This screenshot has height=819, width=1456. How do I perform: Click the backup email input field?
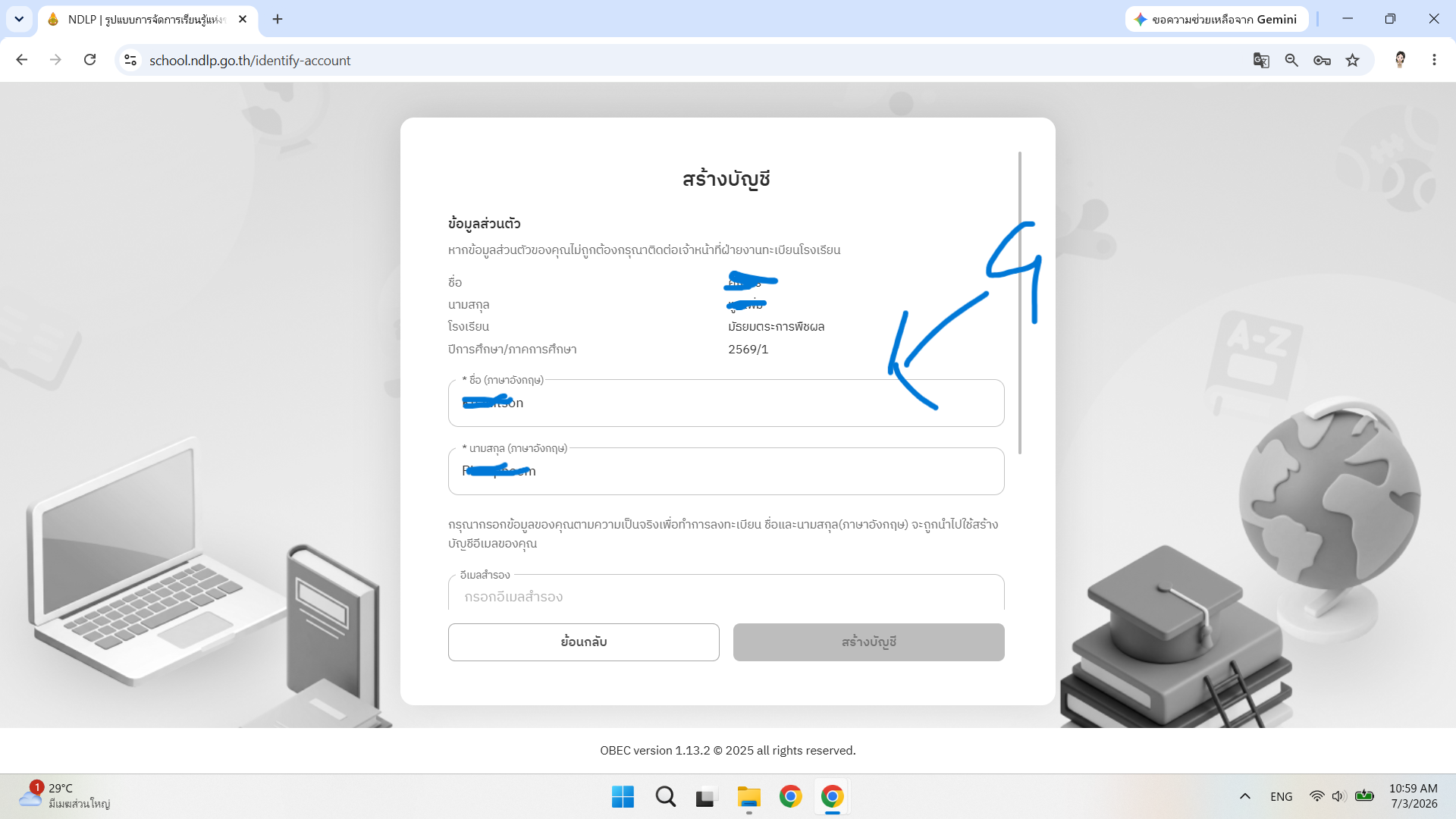(x=726, y=595)
